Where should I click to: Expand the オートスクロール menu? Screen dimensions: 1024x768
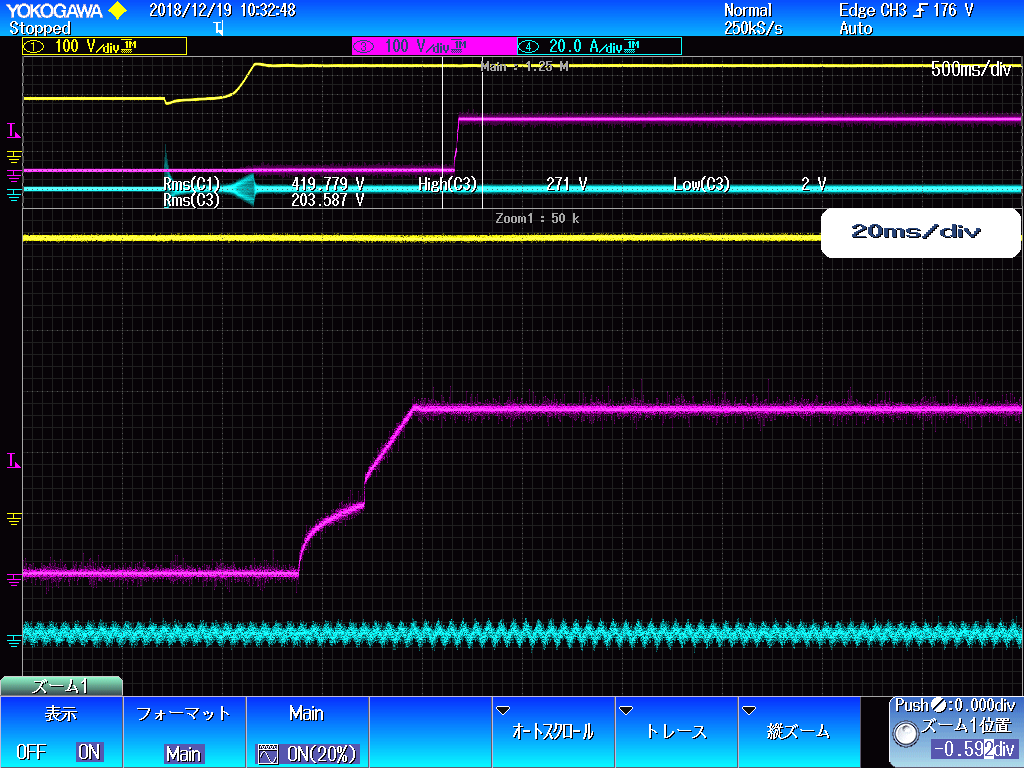552,731
